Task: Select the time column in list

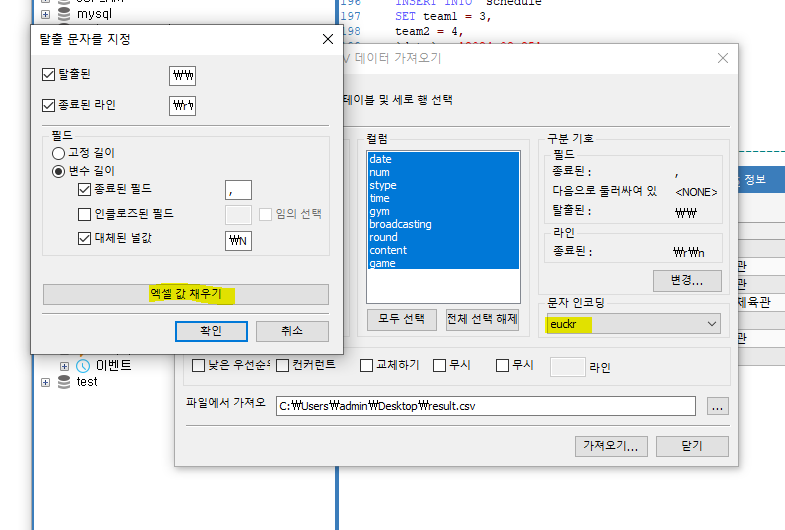Action: [443, 198]
